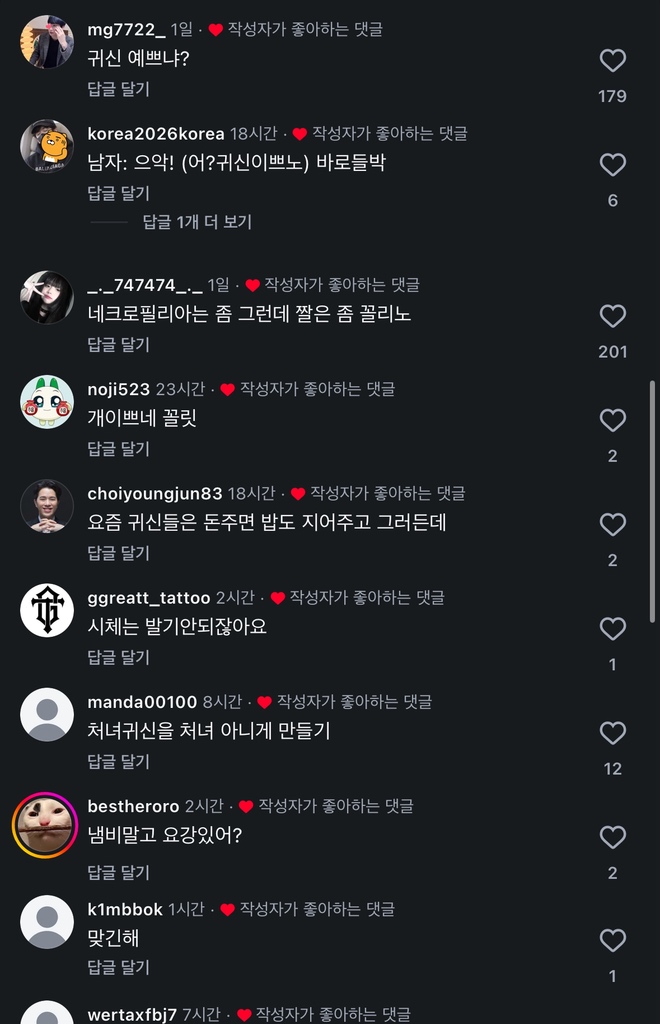Toggle like on noji523's comment
Viewport: 660px width, 1024px height.
coord(612,421)
